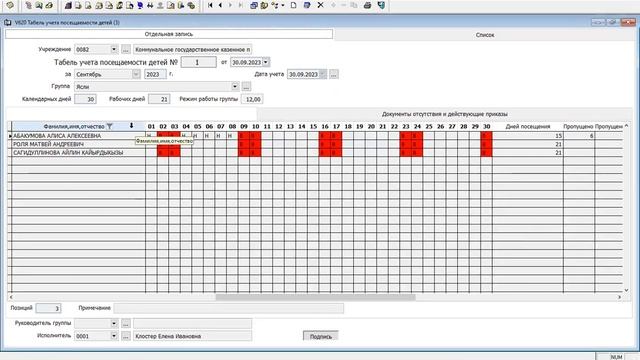The width and height of the screenshot is (640, 360).
Task: Switch to the Список tab
Action: point(485,35)
